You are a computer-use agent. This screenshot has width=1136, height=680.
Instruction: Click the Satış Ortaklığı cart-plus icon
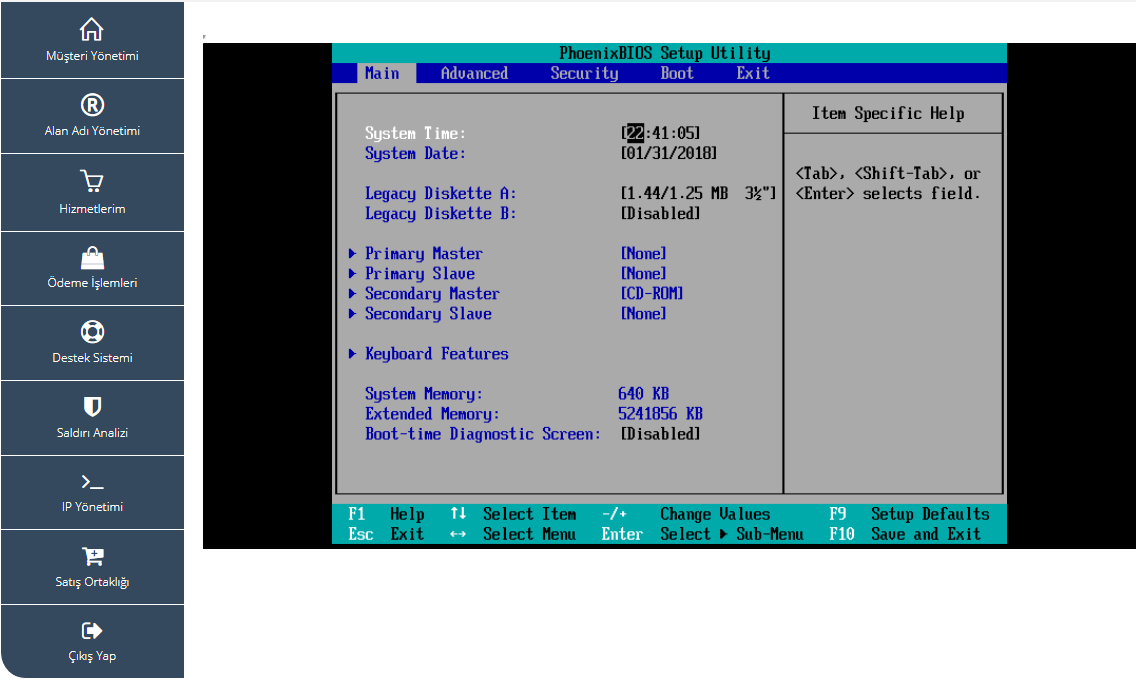[92, 556]
